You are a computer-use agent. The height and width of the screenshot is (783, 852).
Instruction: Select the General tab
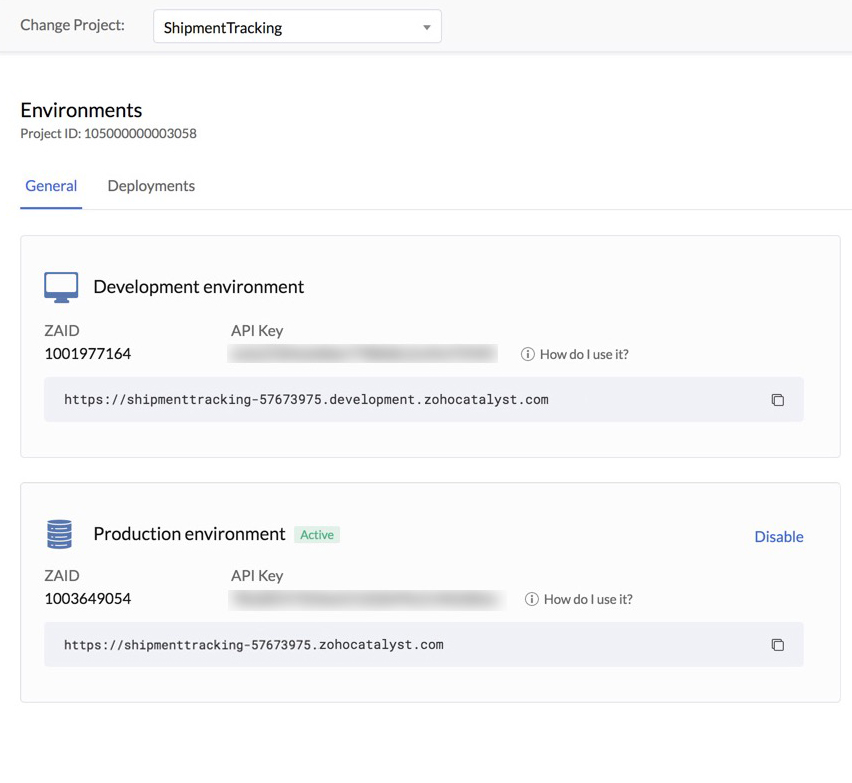coord(51,186)
